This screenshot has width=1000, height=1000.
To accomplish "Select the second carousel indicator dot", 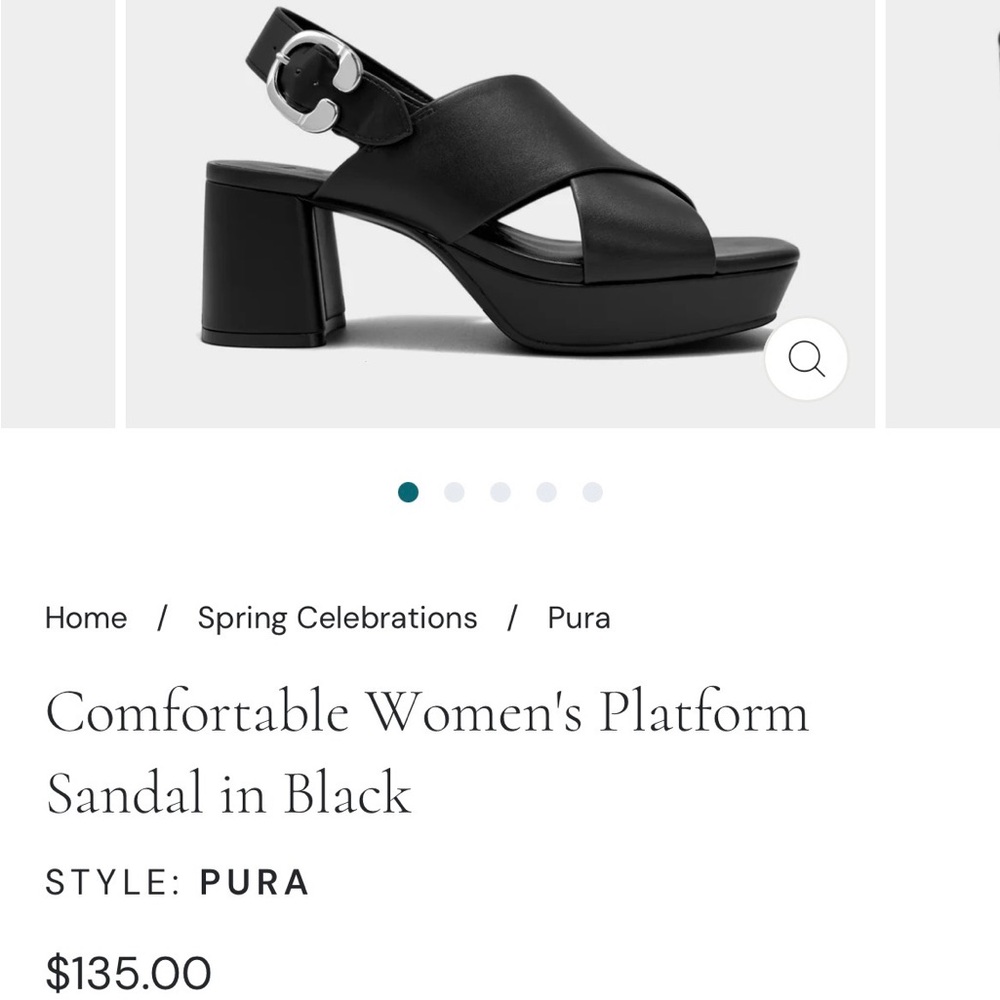I will 455,491.
